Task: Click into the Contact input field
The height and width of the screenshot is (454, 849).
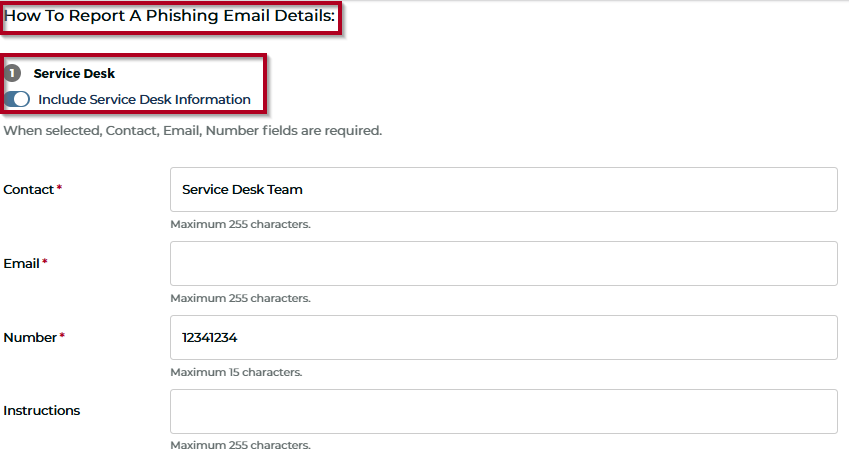Action: 504,190
